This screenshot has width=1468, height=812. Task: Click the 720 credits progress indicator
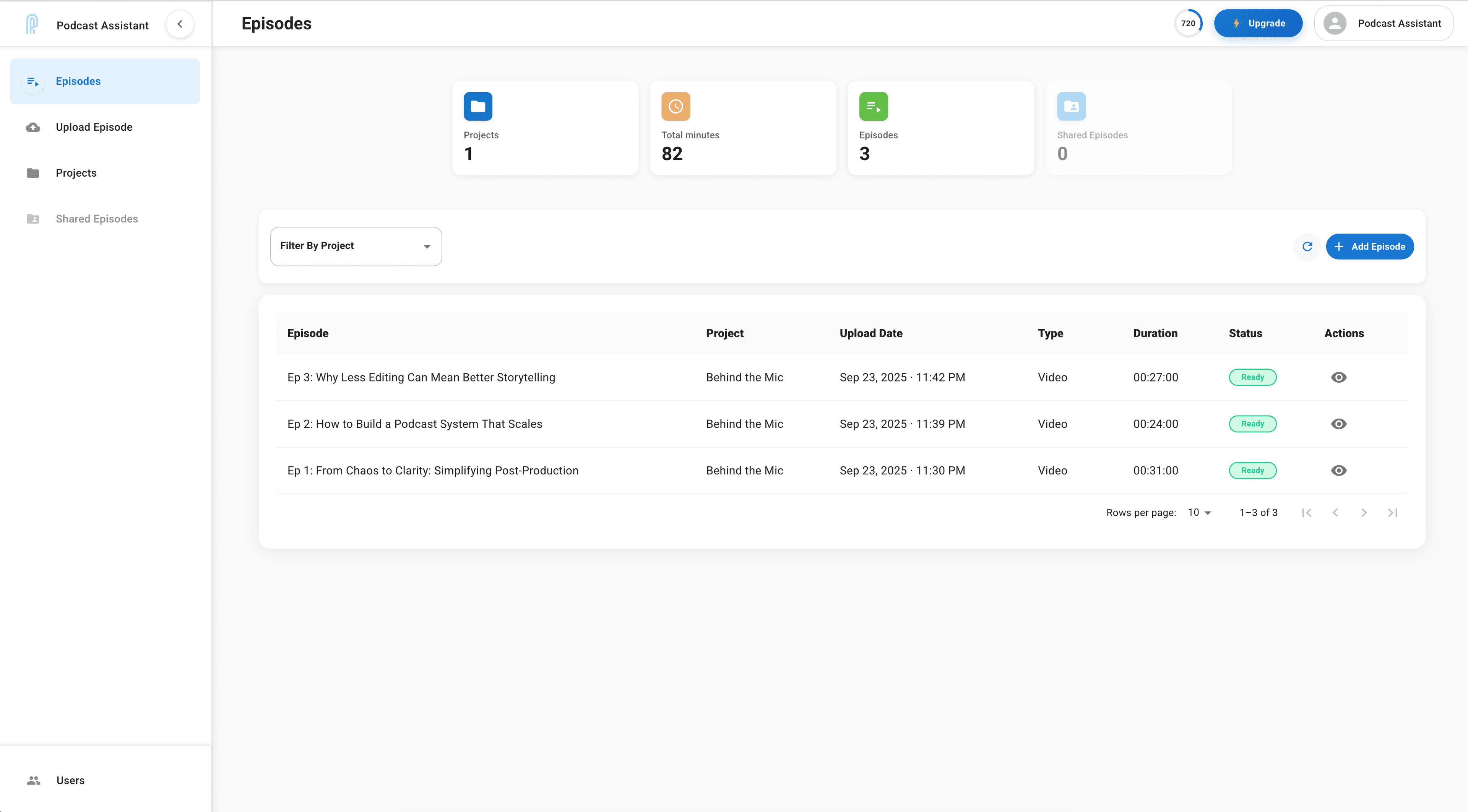click(1189, 23)
